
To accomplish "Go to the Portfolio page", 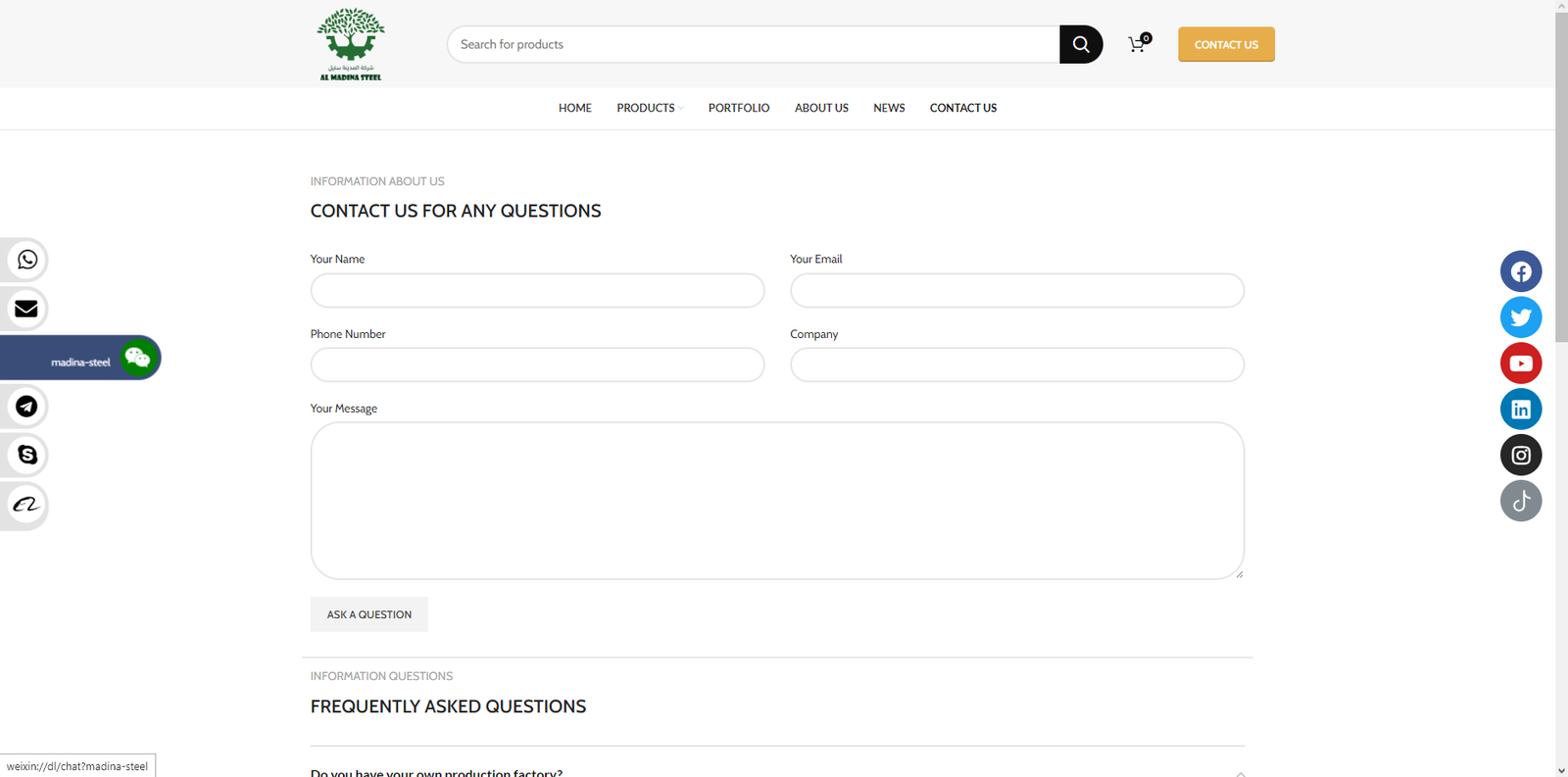I will [x=738, y=108].
